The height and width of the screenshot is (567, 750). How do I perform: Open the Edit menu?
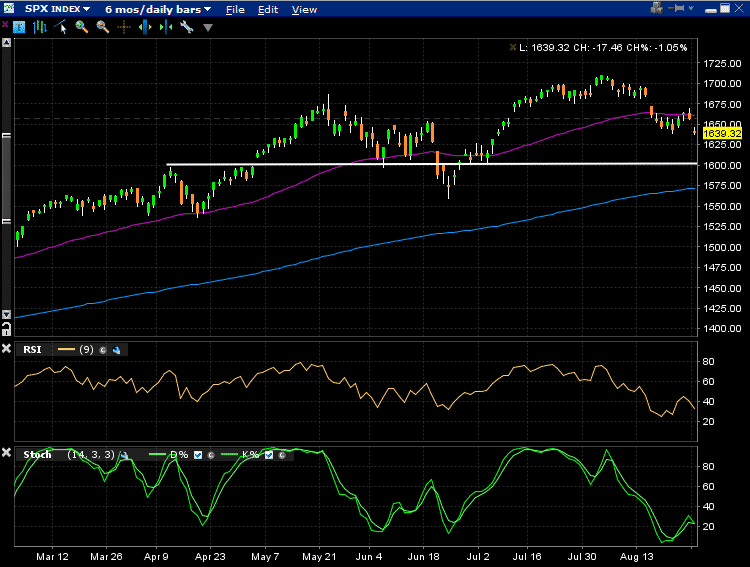pyautogui.click(x=267, y=10)
